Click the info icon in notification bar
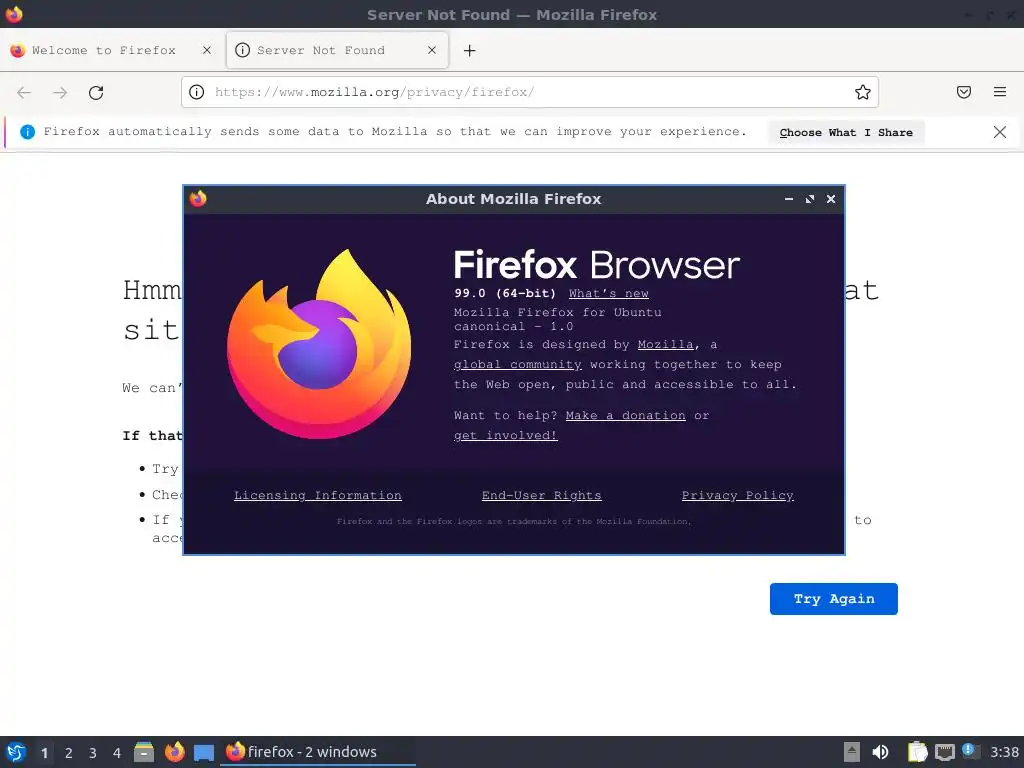The width and height of the screenshot is (1024, 768). pos(27,132)
